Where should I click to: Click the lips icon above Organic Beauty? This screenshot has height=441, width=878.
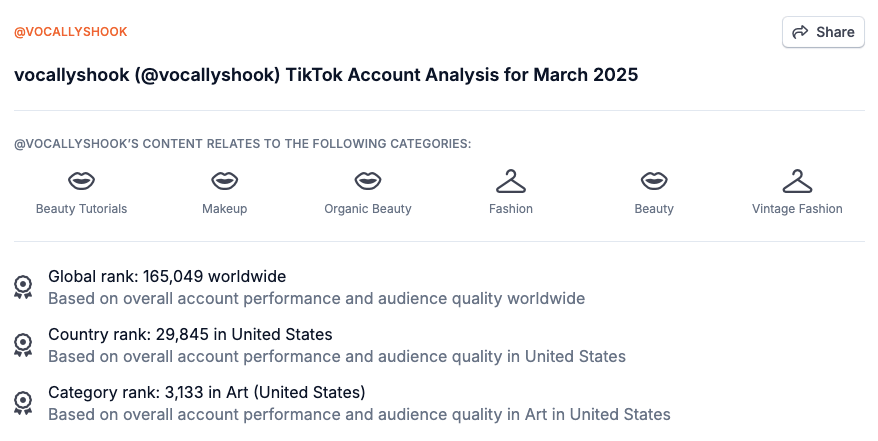tap(368, 181)
